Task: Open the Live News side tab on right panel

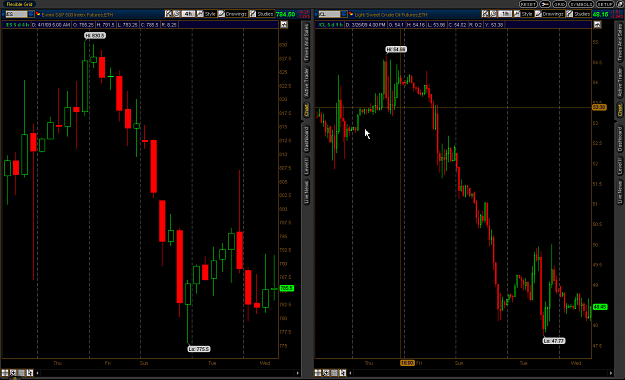Action: click(x=620, y=192)
